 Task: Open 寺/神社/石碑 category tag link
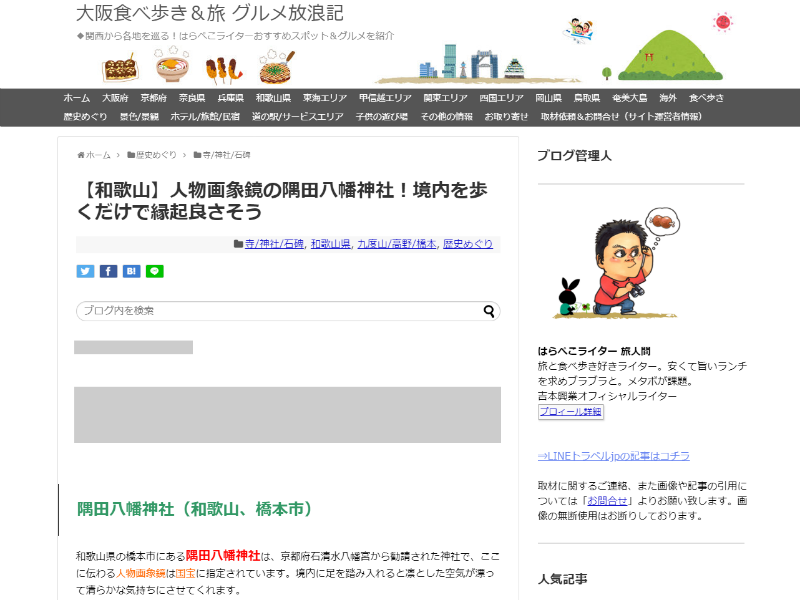click(x=274, y=244)
